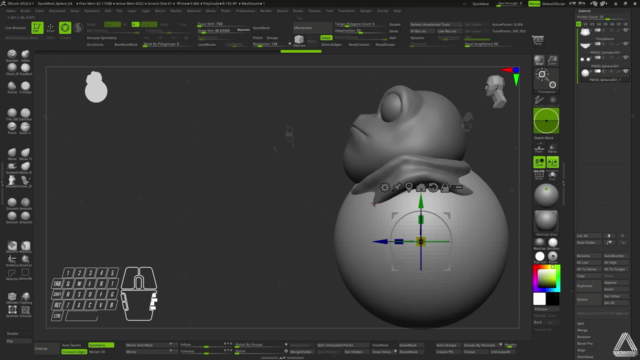Click the gizmo reset orientation arrow icon
Screen dimensions: 640x360
(x=433, y=187)
